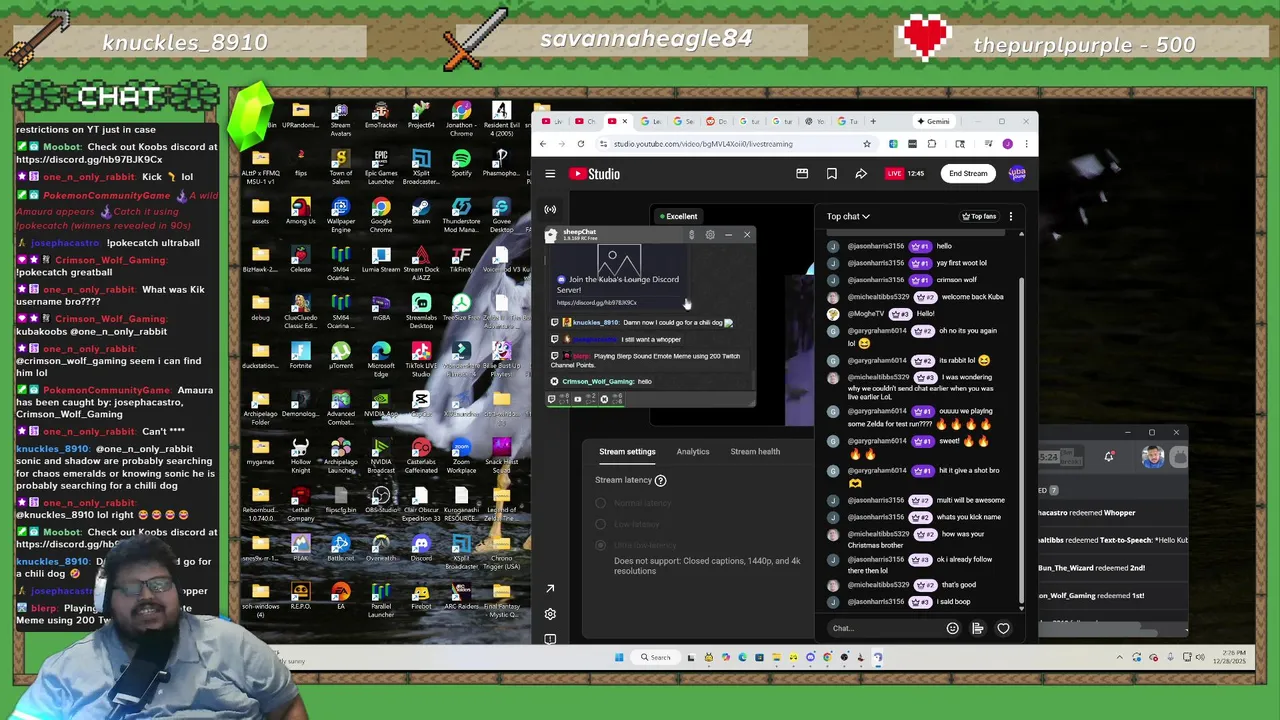Click the notification bell in right-side window

(x=1109, y=457)
